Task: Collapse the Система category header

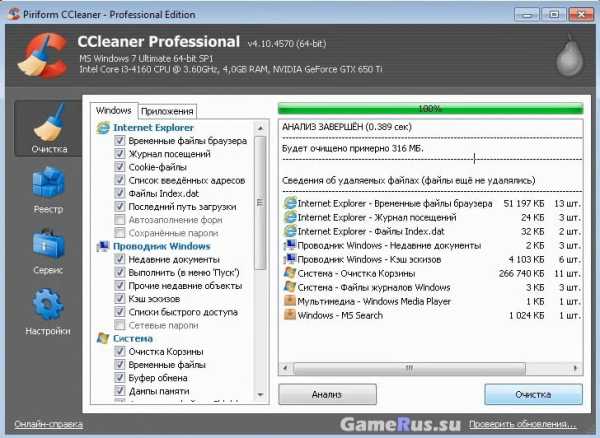Action: [x=133, y=339]
